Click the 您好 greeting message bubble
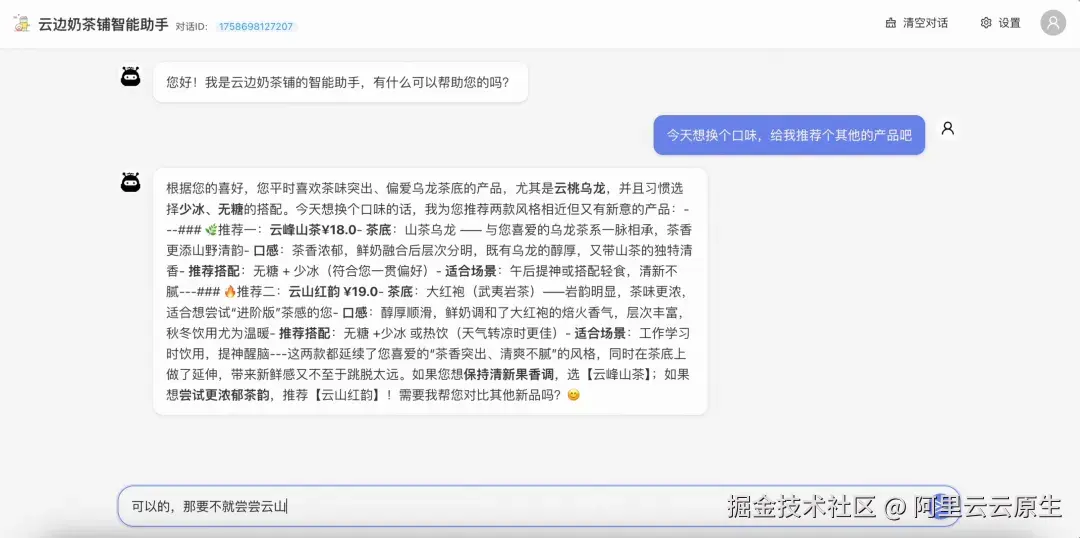The height and width of the screenshot is (538, 1080). tap(341, 83)
